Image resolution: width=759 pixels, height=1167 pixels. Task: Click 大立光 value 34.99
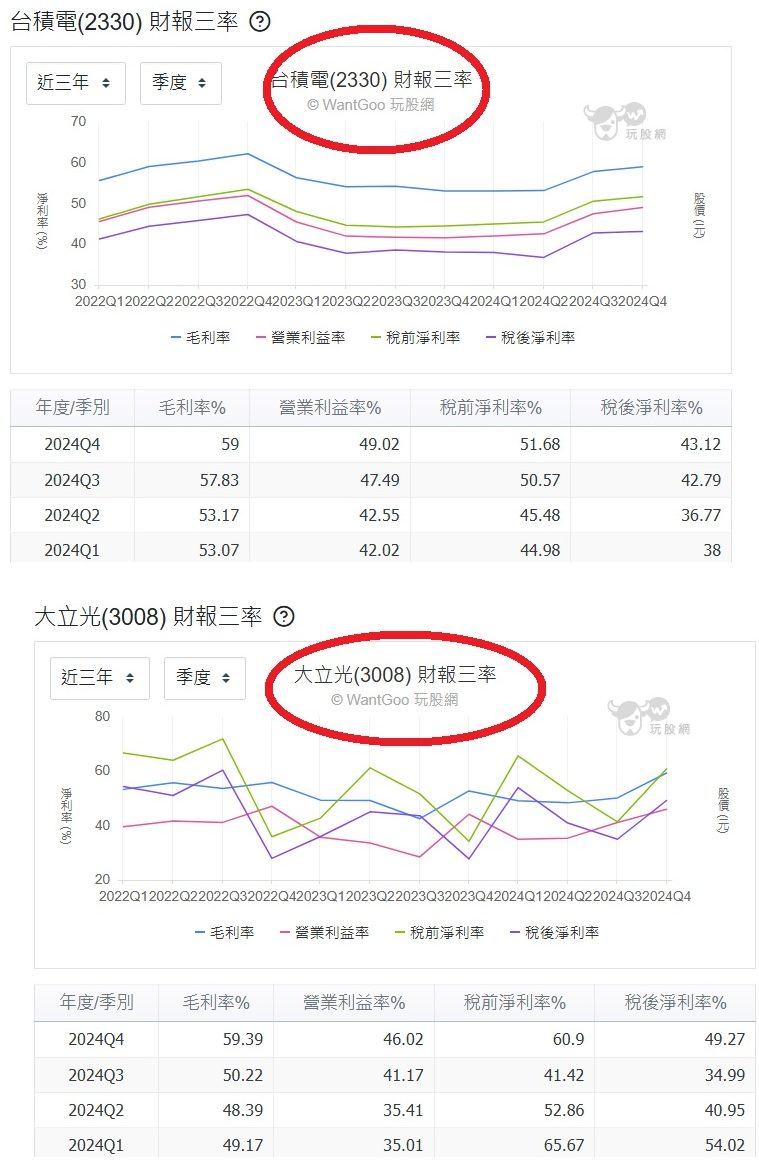[x=725, y=1075]
